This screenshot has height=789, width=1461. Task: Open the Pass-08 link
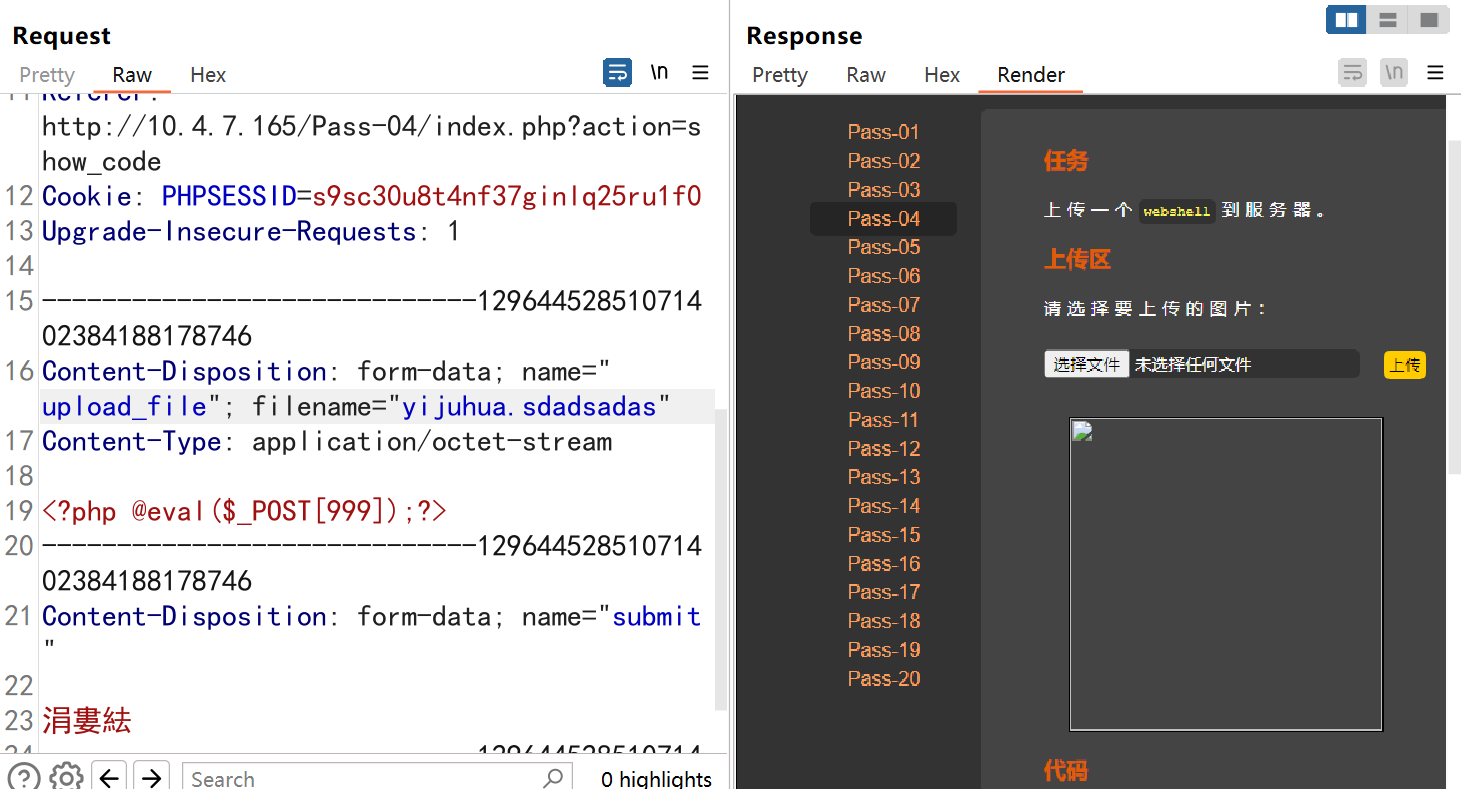point(883,334)
